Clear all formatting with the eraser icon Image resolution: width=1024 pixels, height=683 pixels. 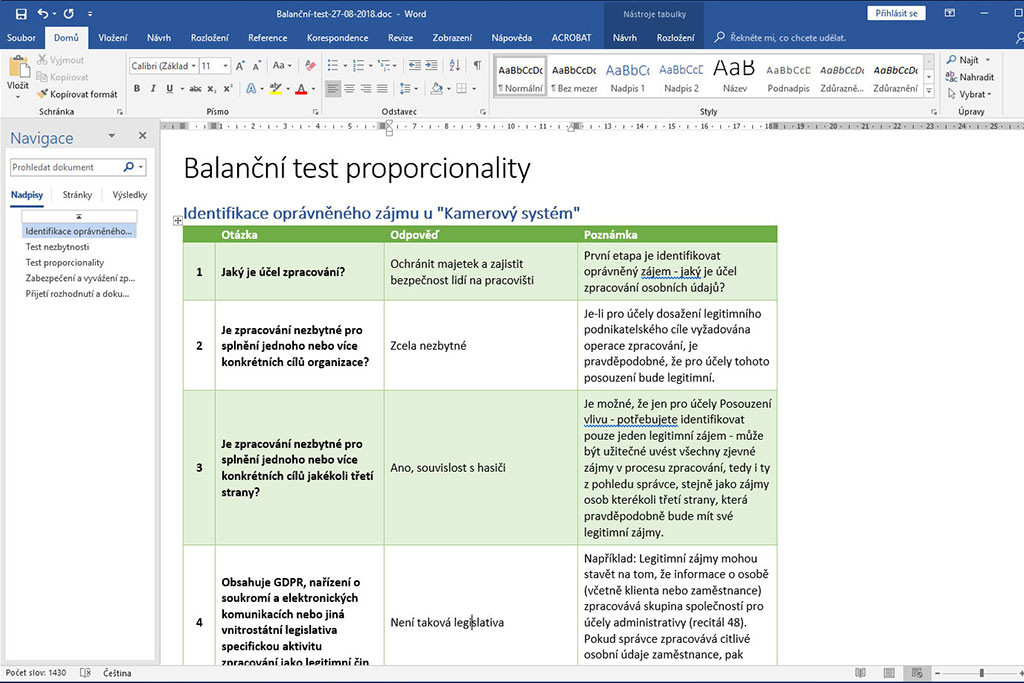[310, 66]
